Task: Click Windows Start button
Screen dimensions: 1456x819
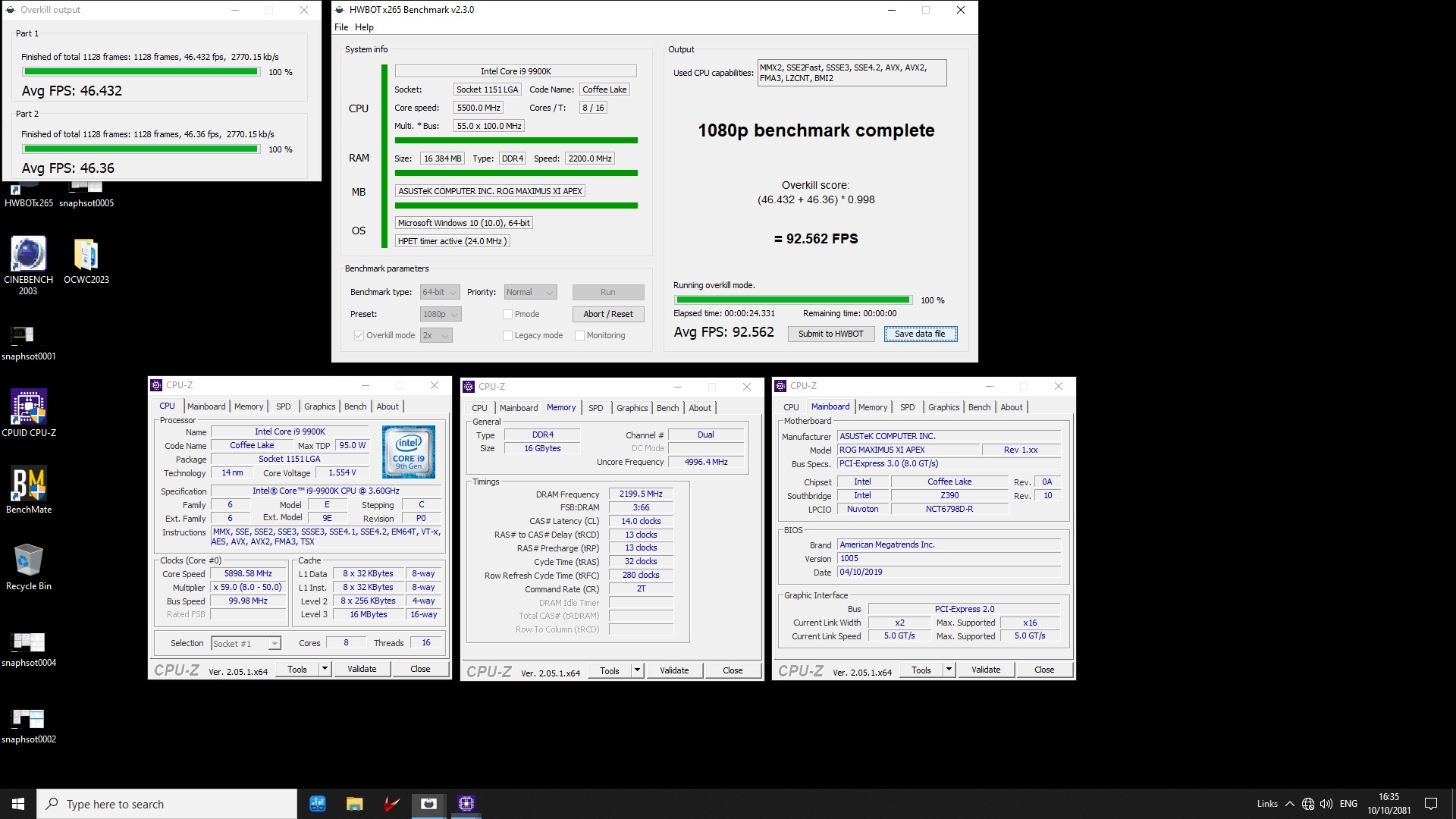Action: pyautogui.click(x=18, y=804)
